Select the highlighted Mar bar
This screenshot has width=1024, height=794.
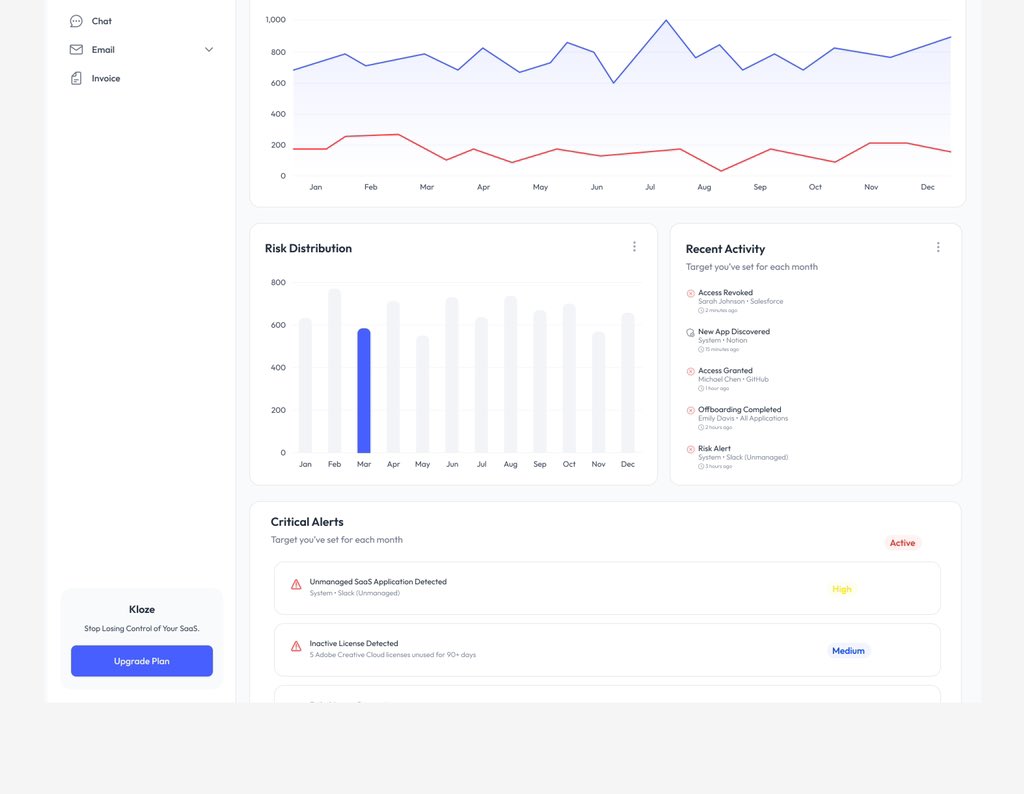point(364,390)
